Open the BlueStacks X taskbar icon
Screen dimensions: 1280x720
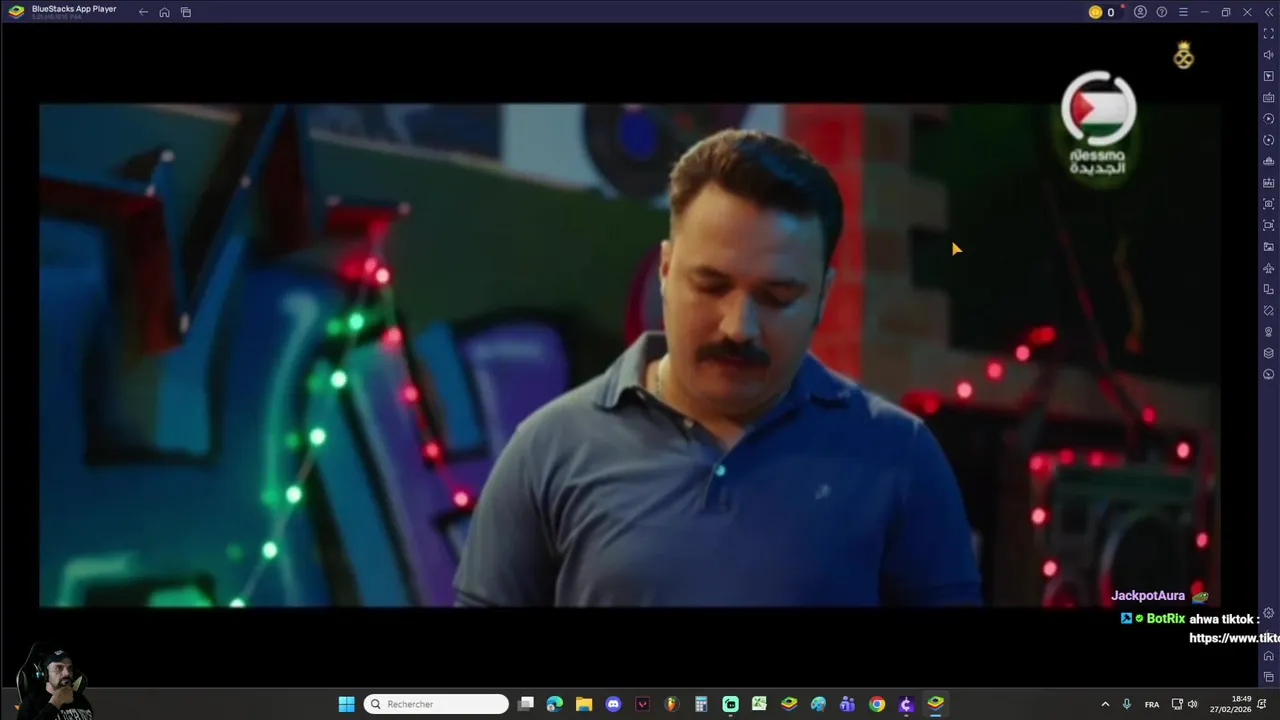(789, 704)
